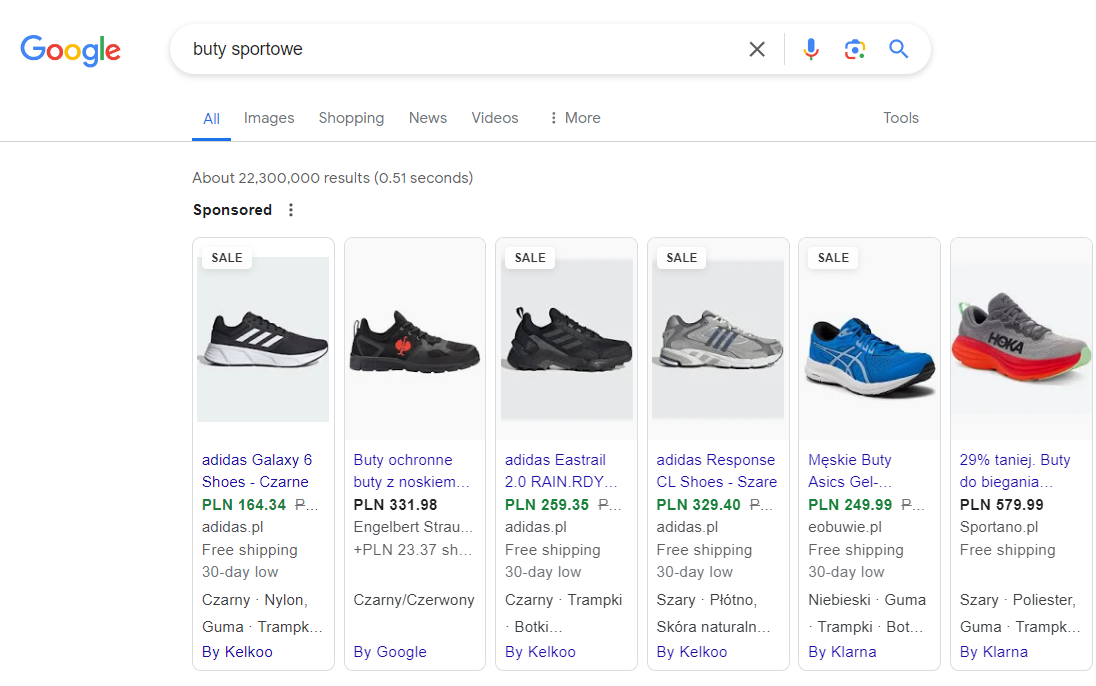This screenshot has height=686, width=1096.
Task: Select the All tab
Action: coord(211,118)
